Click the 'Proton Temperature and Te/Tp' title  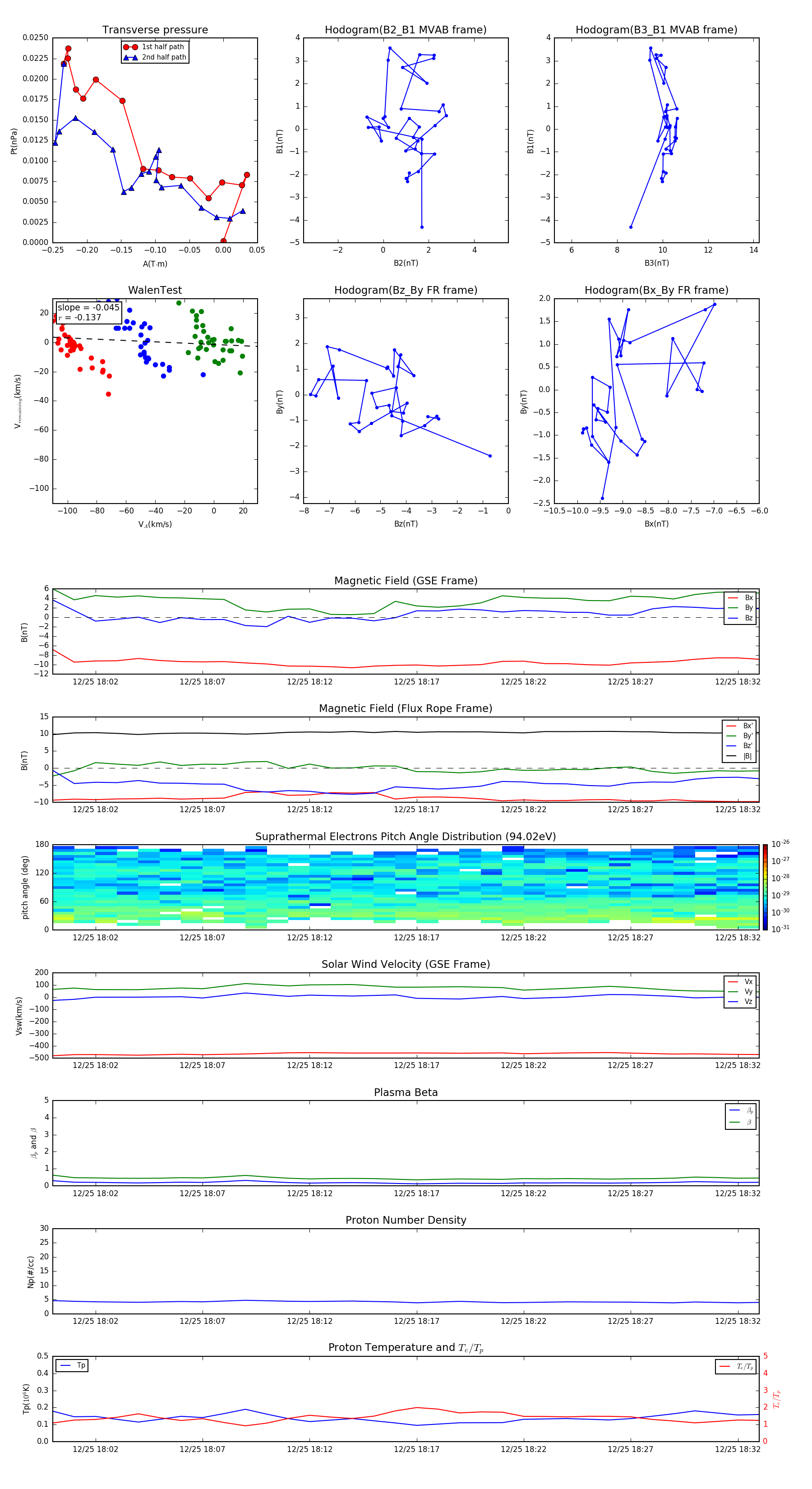coord(406,1348)
